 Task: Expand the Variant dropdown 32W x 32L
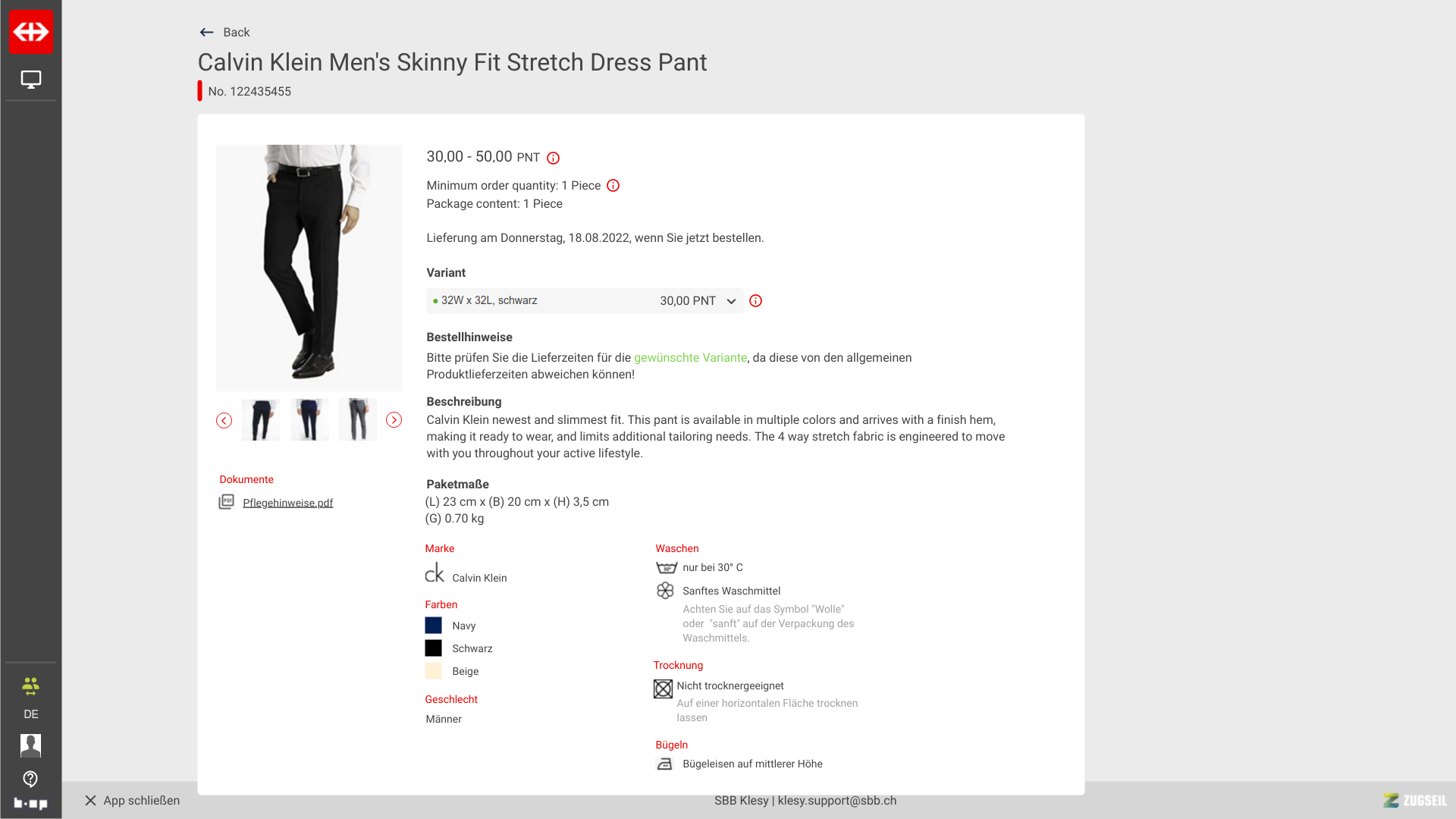click(584, 301)
